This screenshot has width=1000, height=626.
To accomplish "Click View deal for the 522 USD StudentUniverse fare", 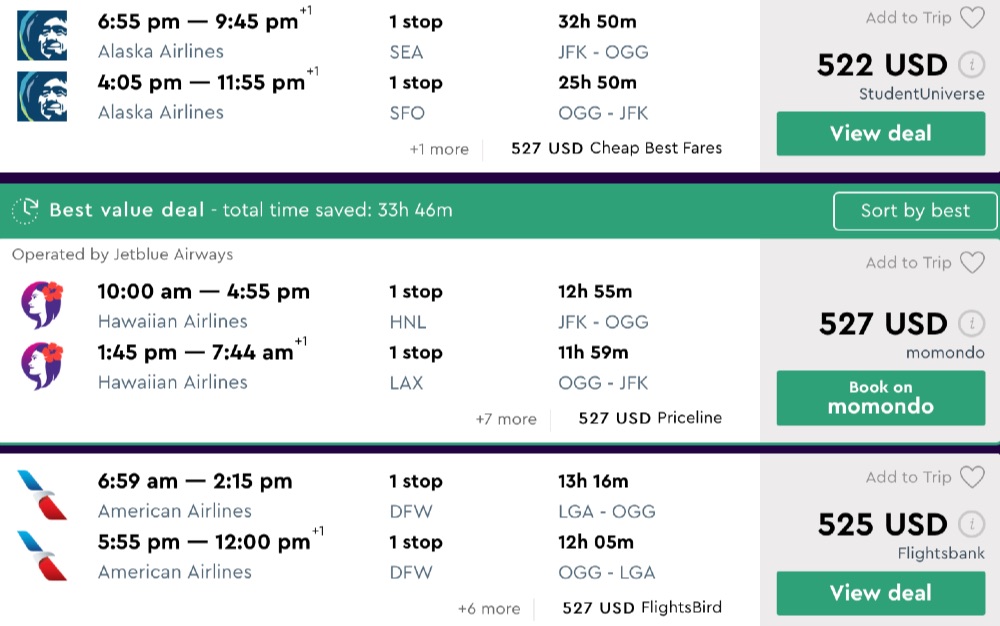I will point(880,134).
